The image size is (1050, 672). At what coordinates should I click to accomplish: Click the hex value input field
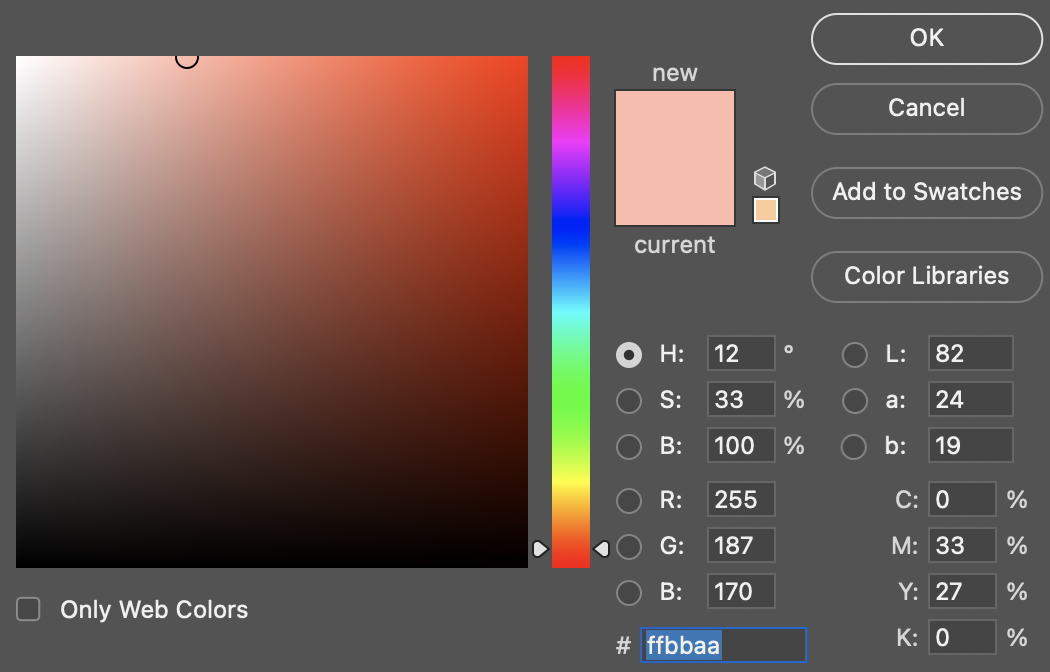[x=723, y=645]
